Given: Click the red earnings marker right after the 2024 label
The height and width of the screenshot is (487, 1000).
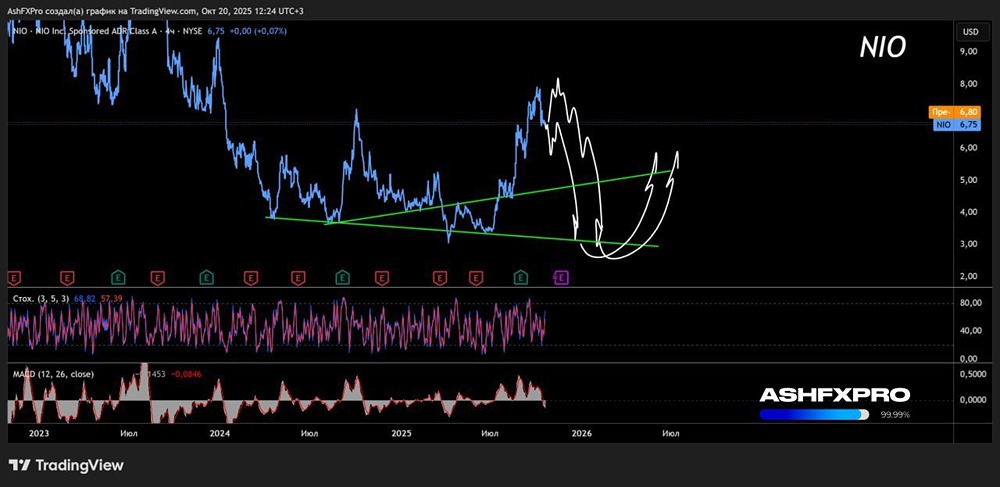Looking at the screenshot, I should point(251,277).
